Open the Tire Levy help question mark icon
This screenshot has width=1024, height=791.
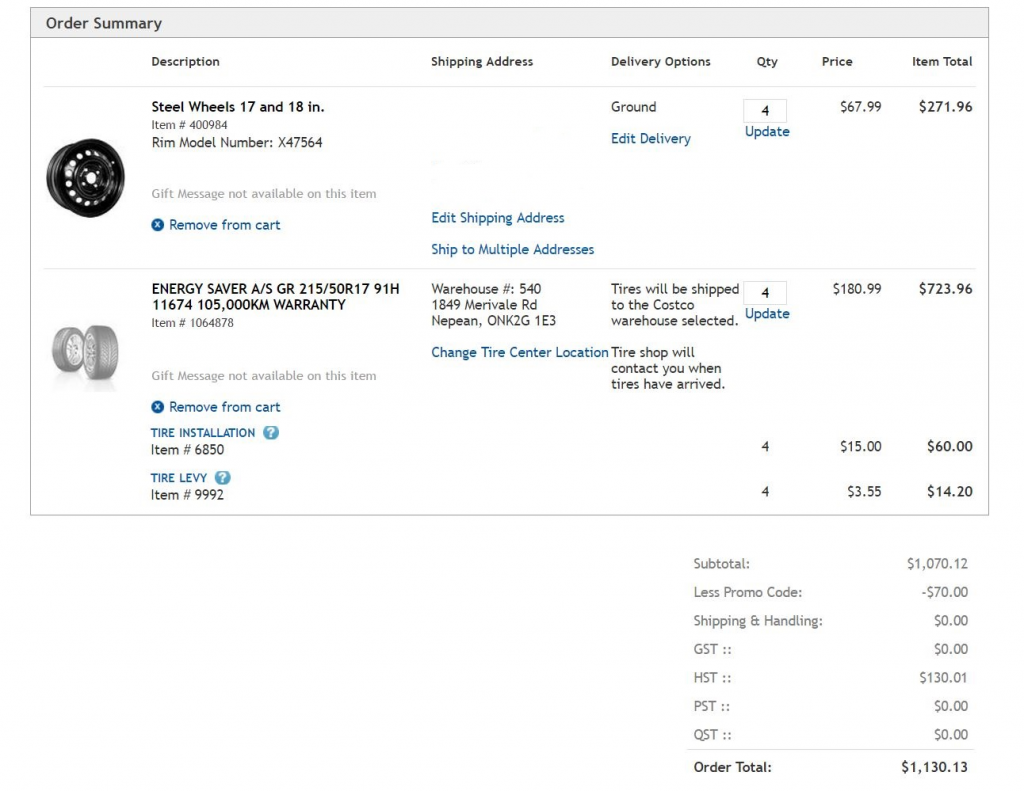click(x=223, y=478)
